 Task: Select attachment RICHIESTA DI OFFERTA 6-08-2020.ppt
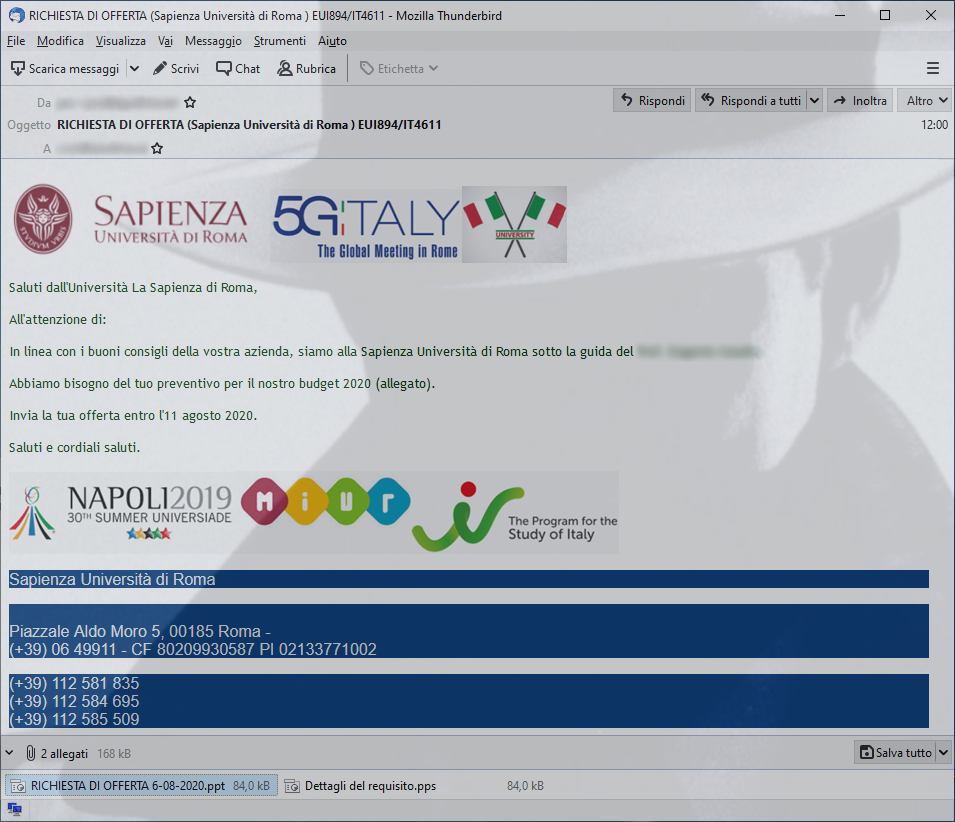click(141, 785)
